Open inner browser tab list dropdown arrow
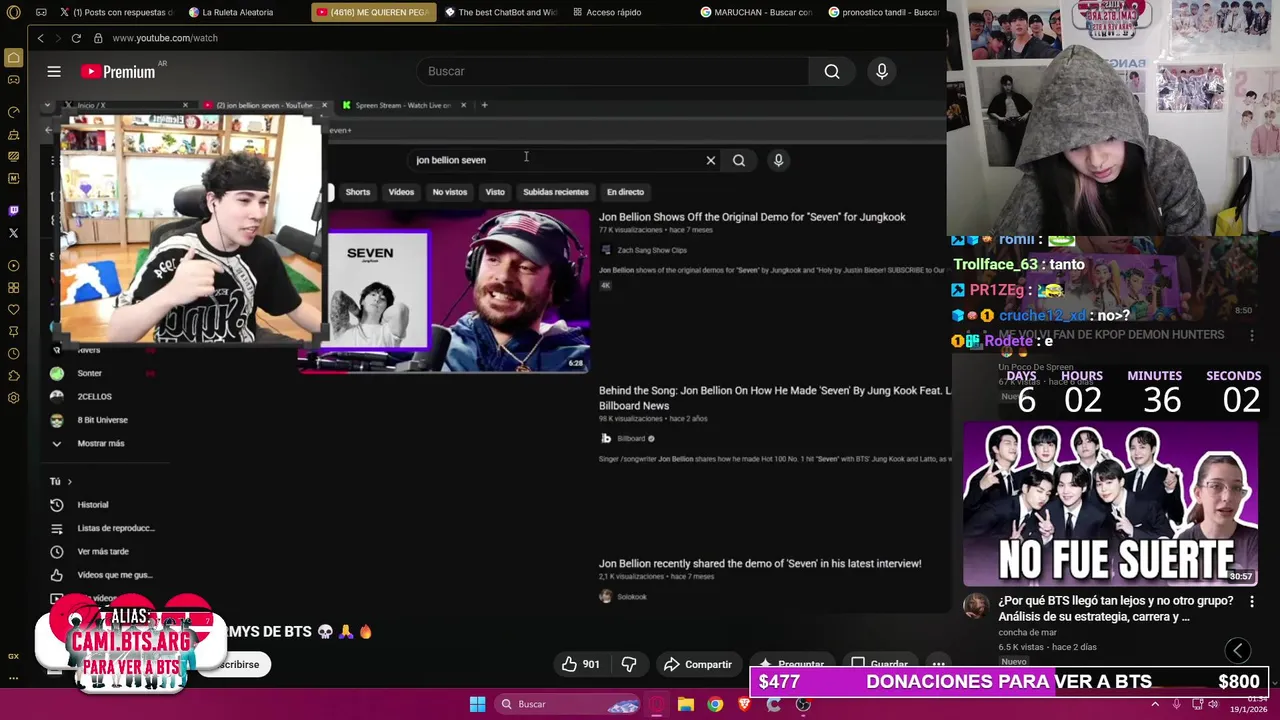1280x720 pixels. (47, 105)
